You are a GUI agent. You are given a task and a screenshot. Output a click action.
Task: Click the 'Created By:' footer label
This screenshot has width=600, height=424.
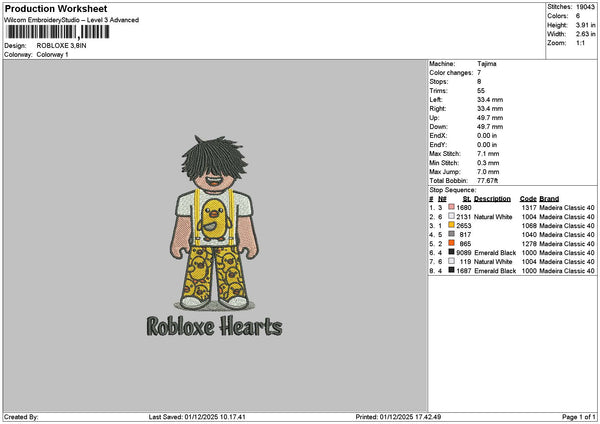click(21, 417)
